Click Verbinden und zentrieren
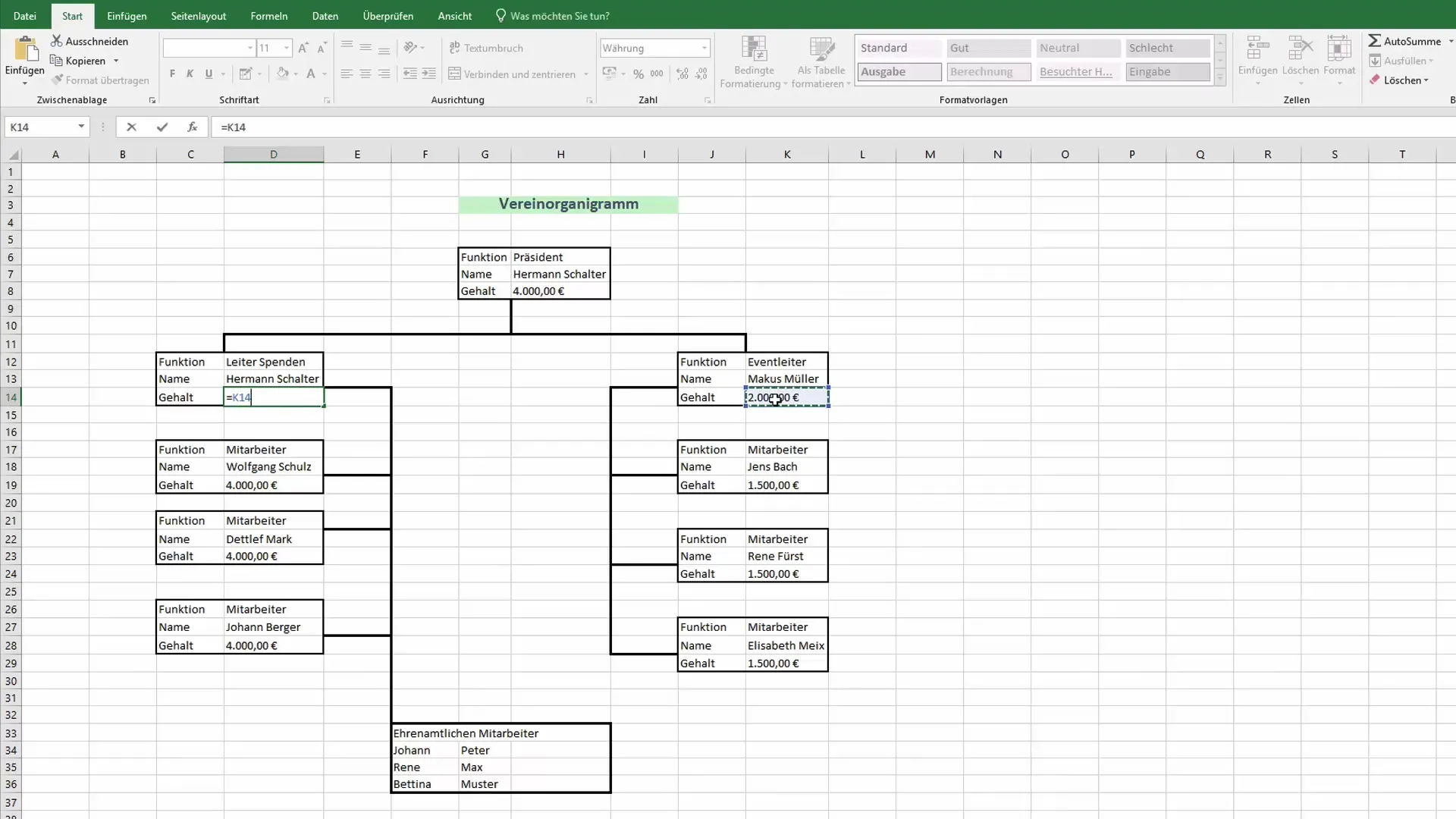The width and height of the screenshot is (1456, 819). tap(512, 74)
